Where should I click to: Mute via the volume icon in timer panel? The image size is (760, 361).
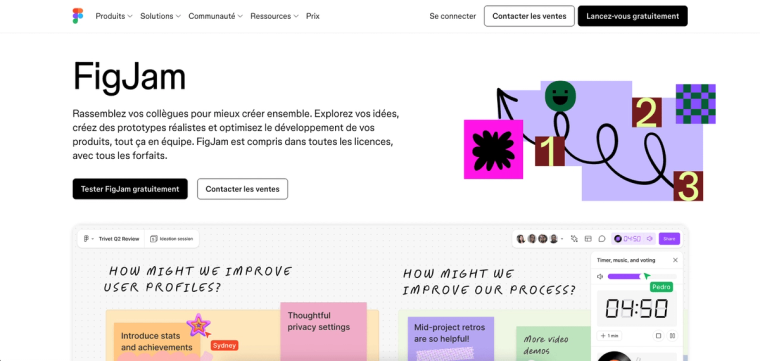(600, 276)
